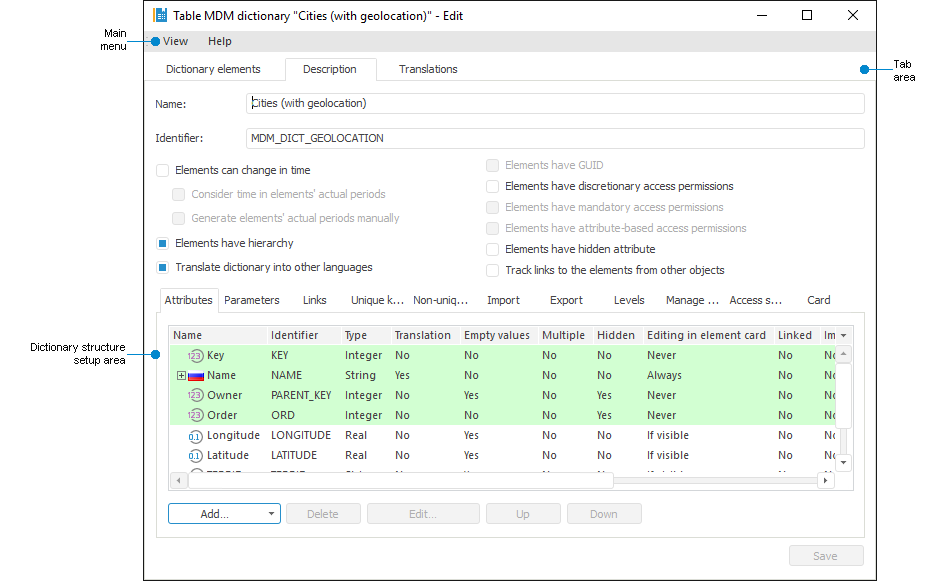Screen dimensions: 937x581
Task: Click the Russian flag icon on the Name row
Action: tap(194, 375)
